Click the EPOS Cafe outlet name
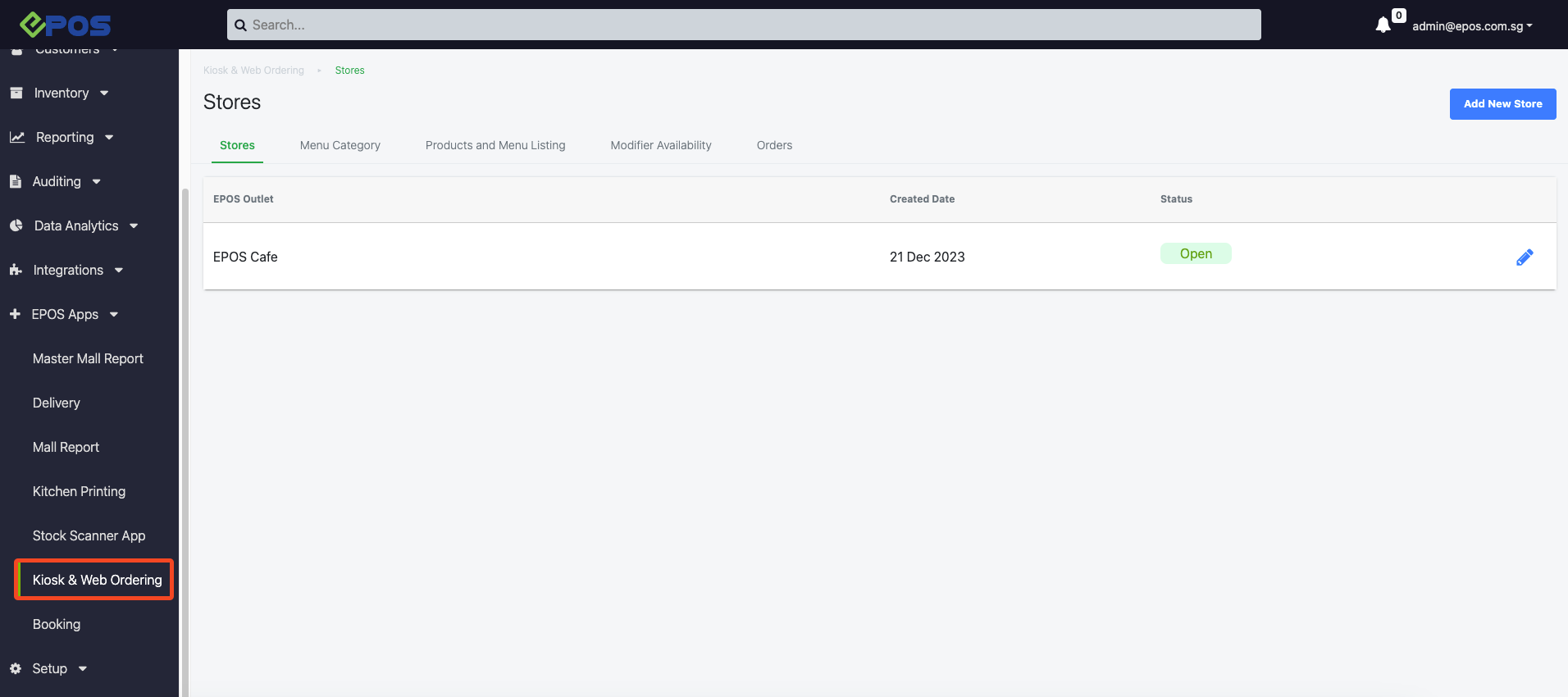This screenshot has height=697, width=1568. tap(245, 257)
